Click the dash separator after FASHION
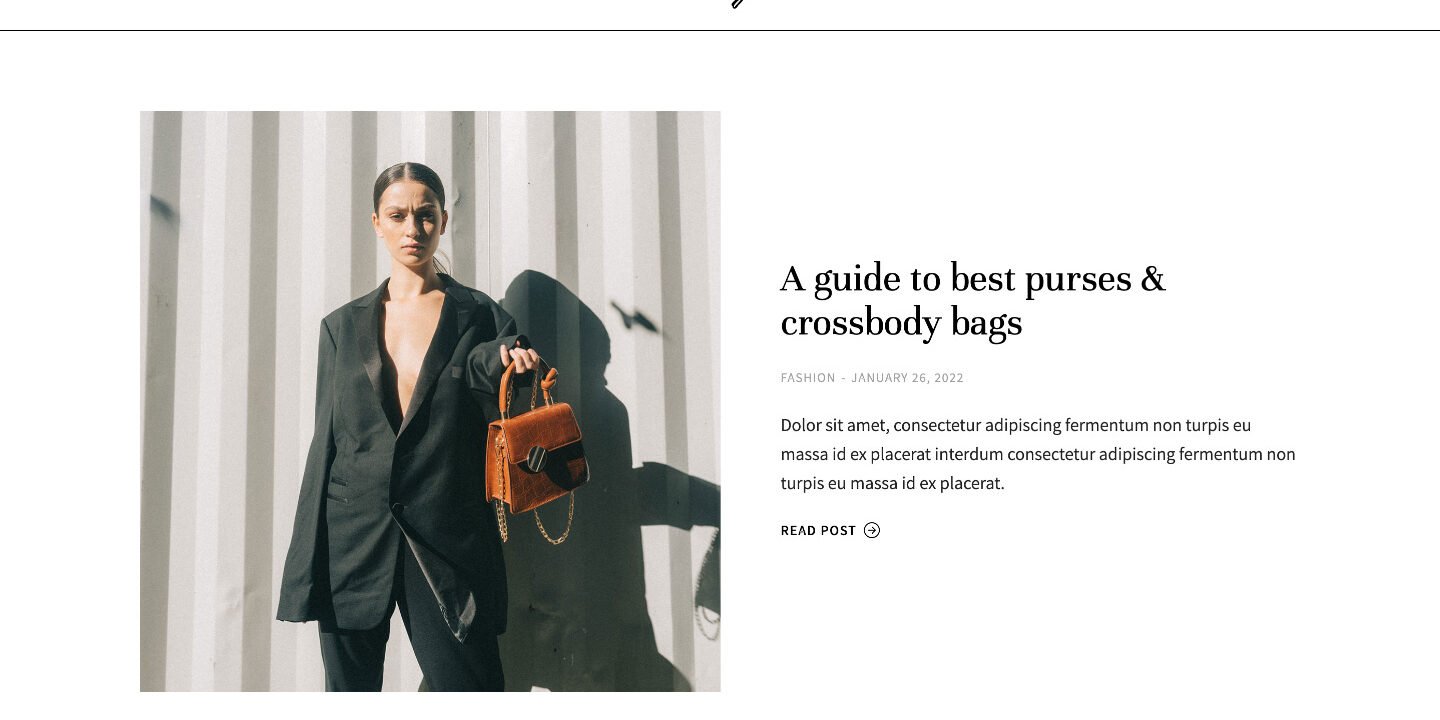The image size is (1440, 720). [x=843, y=378]
